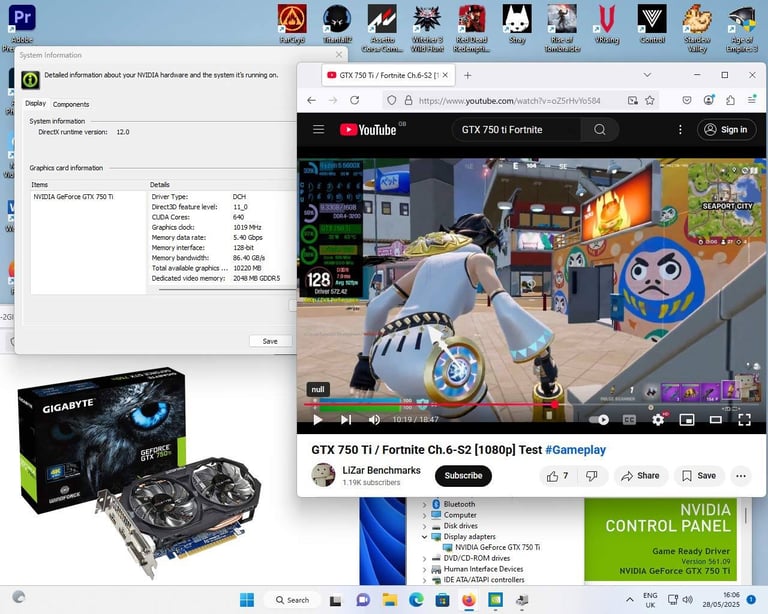
Task: Toggle YouTube autoplay switch
Action: click(x=599, y=420)
